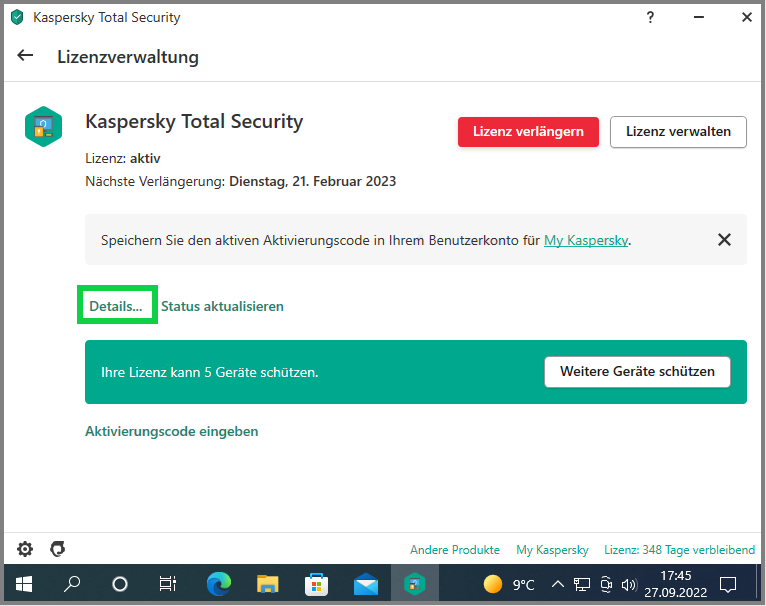Open the Details... link
The image size is (766, 606).
coord(116,306)
